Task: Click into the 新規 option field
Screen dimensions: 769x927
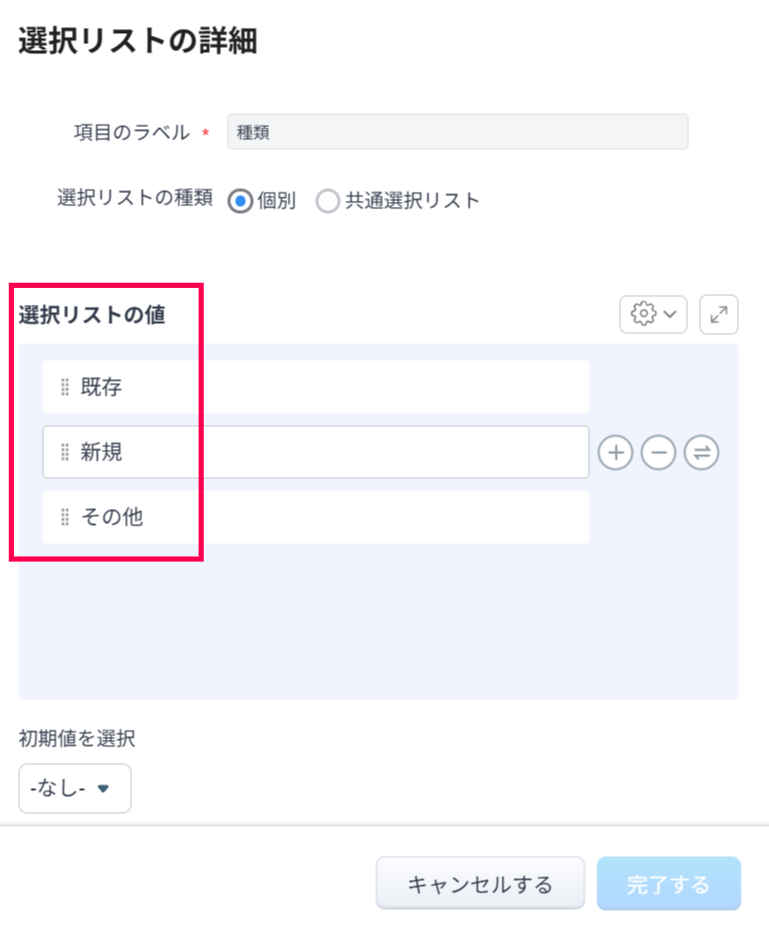Action: coord(330,452)
